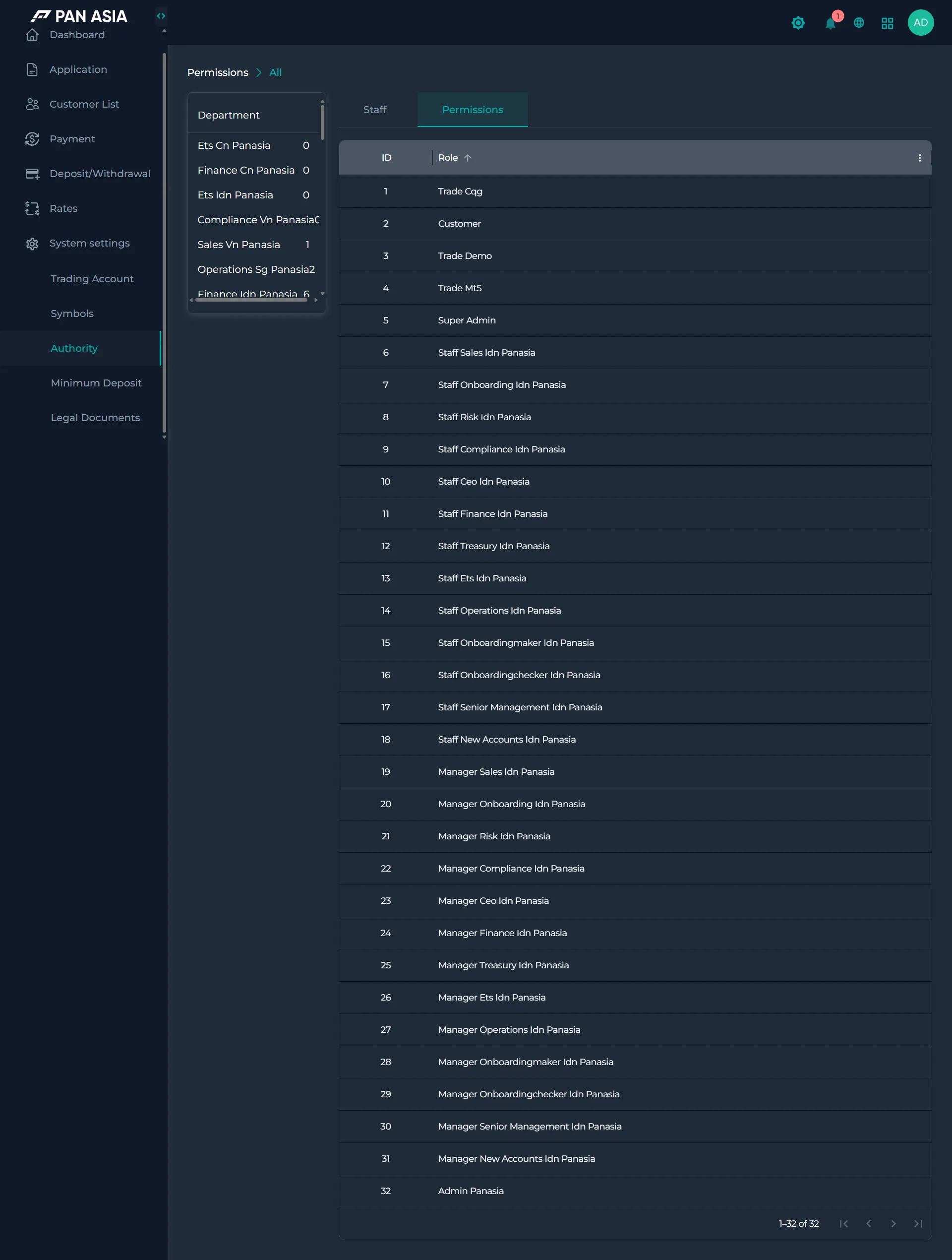The width and height of the screenshot is (952, 1260).
Task: Select the Compliance Vn Panasia department
Action: (253, 220)
